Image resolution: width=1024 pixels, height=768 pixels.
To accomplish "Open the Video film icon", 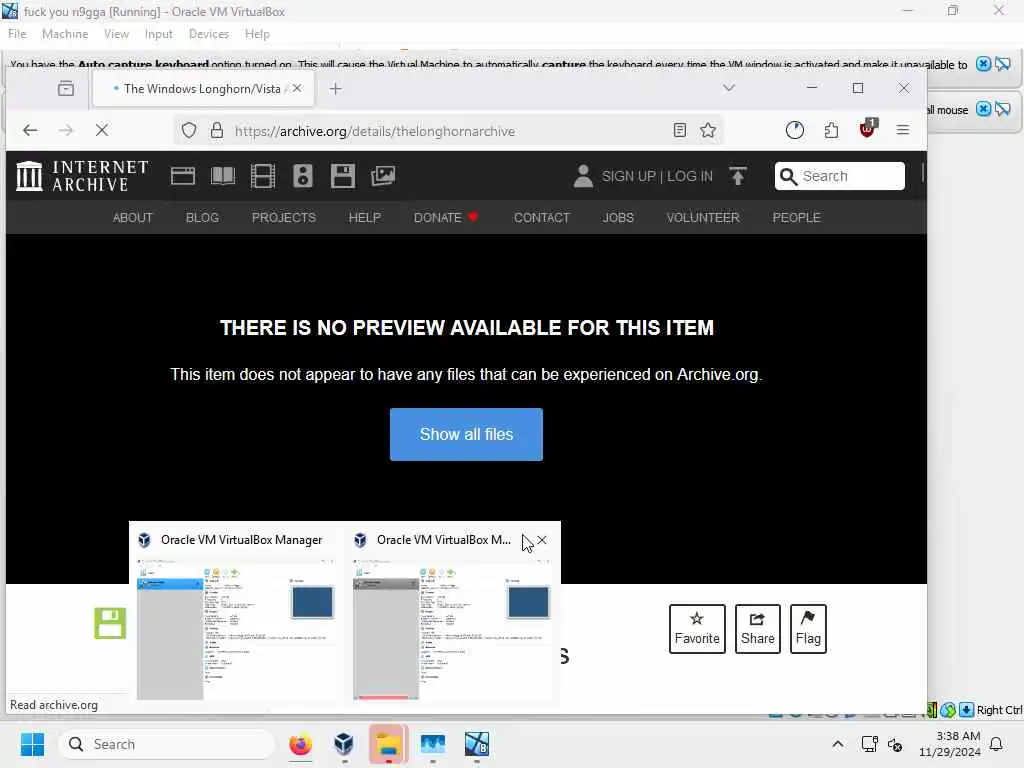I will tap(263, 176).
